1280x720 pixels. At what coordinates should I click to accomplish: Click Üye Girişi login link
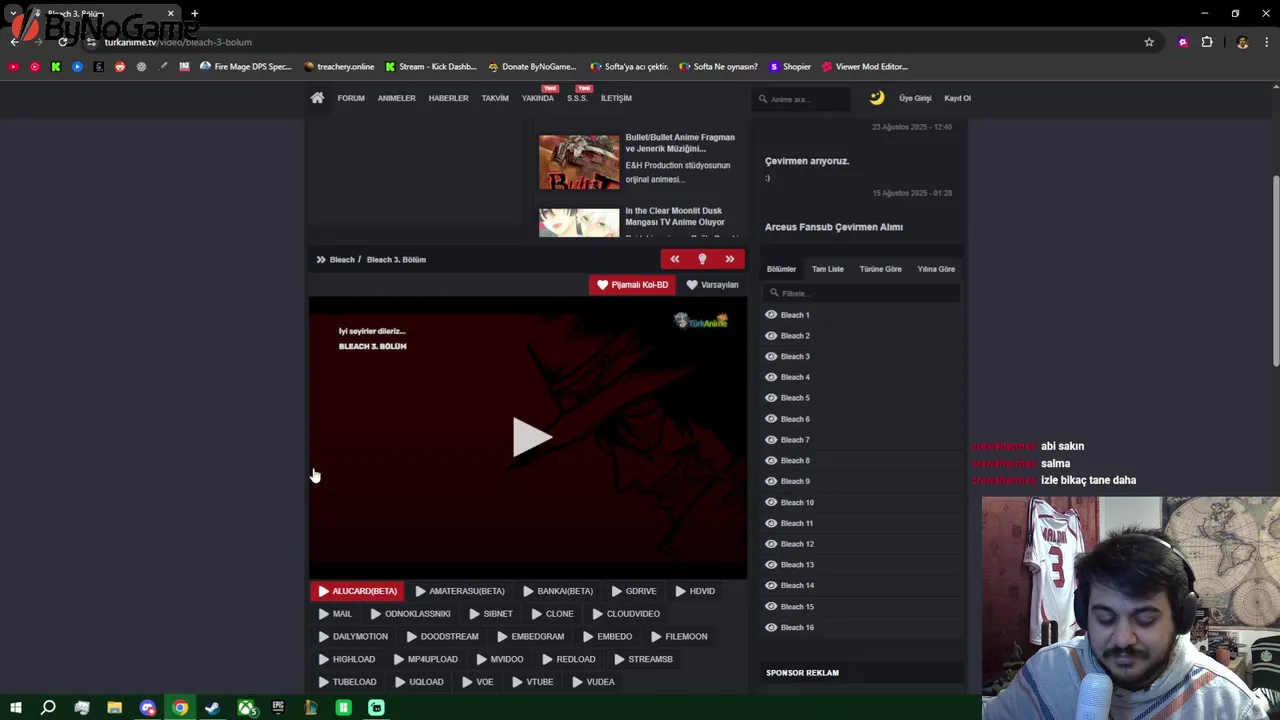(915, 98)
